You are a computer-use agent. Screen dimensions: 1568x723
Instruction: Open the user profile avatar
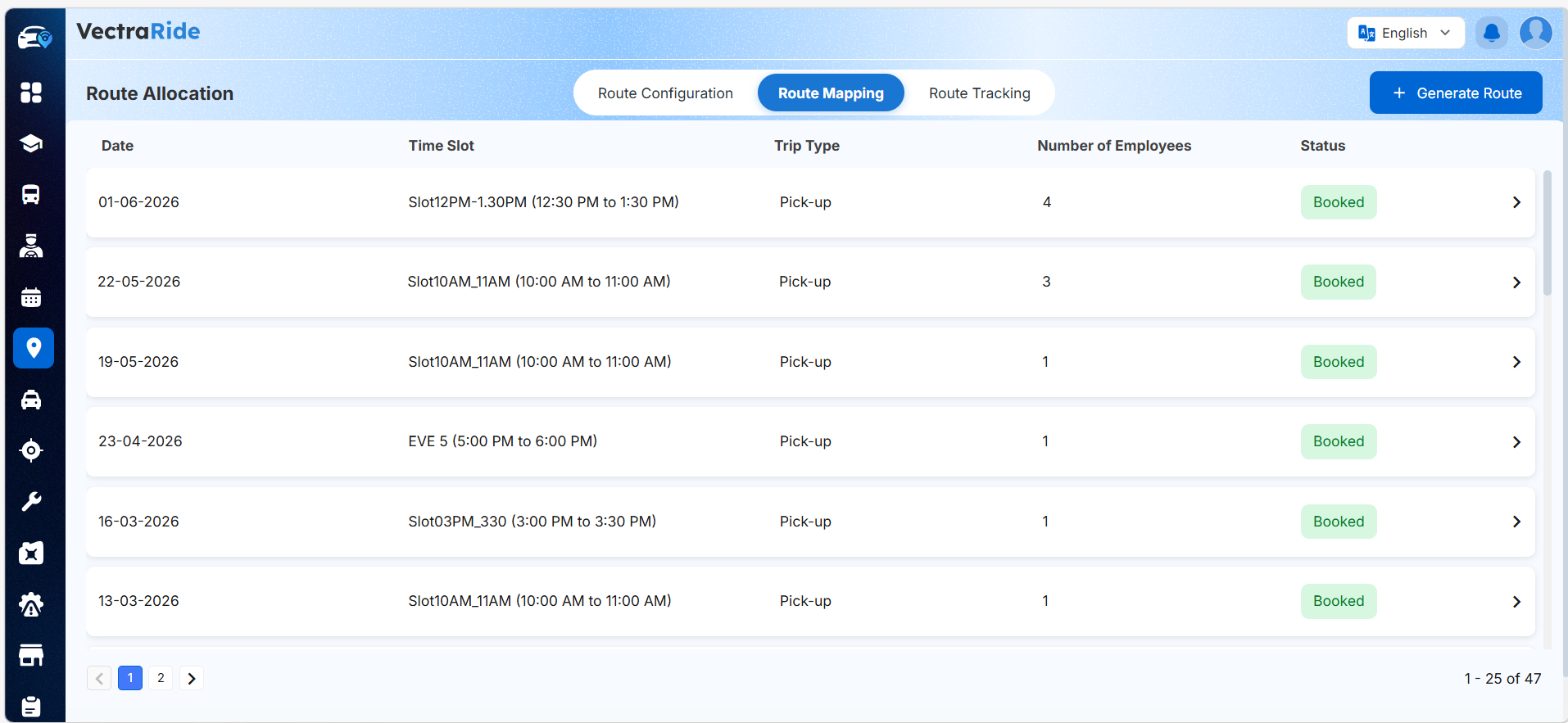pos(1536,33)
